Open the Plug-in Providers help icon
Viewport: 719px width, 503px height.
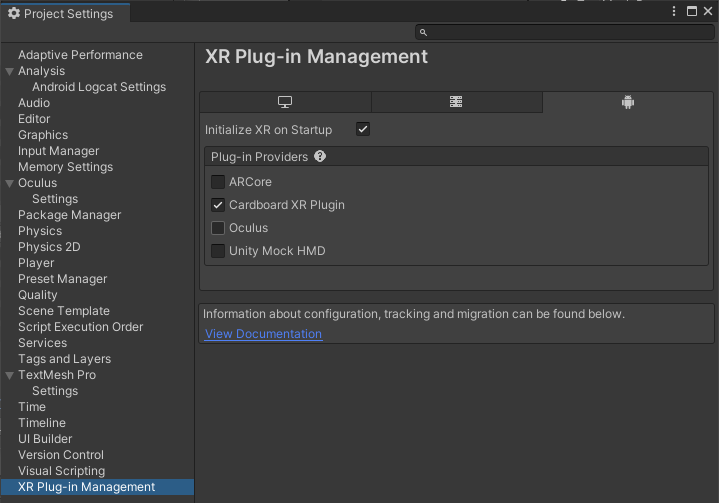tap(320, 156)
